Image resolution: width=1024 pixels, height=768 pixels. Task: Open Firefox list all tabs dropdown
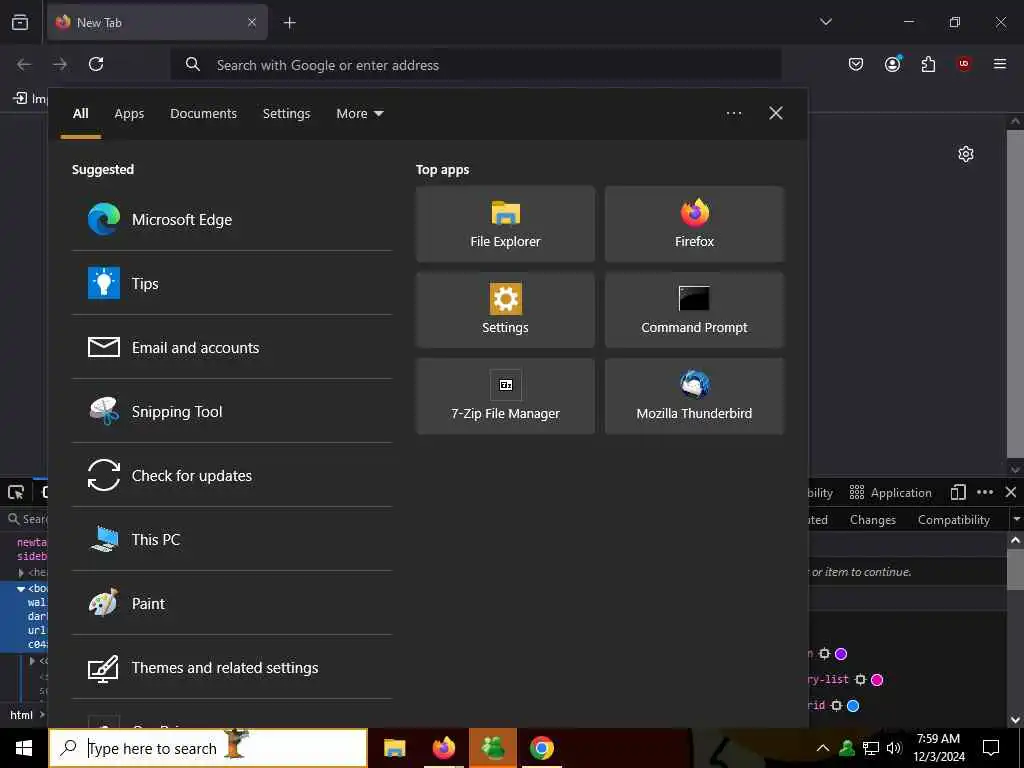(x=825, y=22)
